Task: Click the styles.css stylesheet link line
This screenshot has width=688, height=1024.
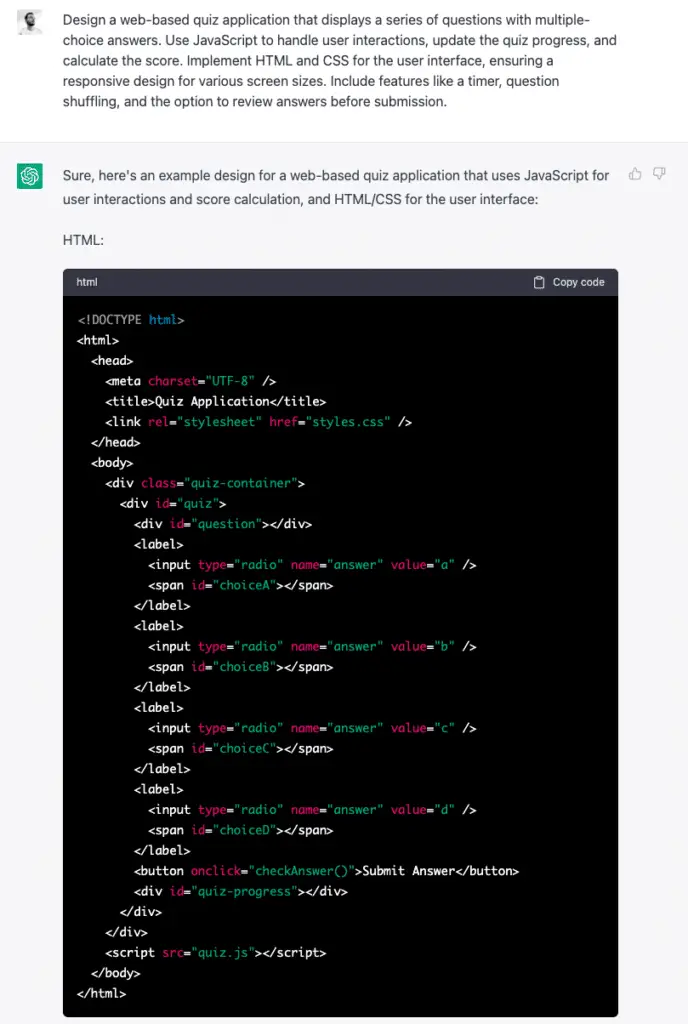Action: [258, 422]
